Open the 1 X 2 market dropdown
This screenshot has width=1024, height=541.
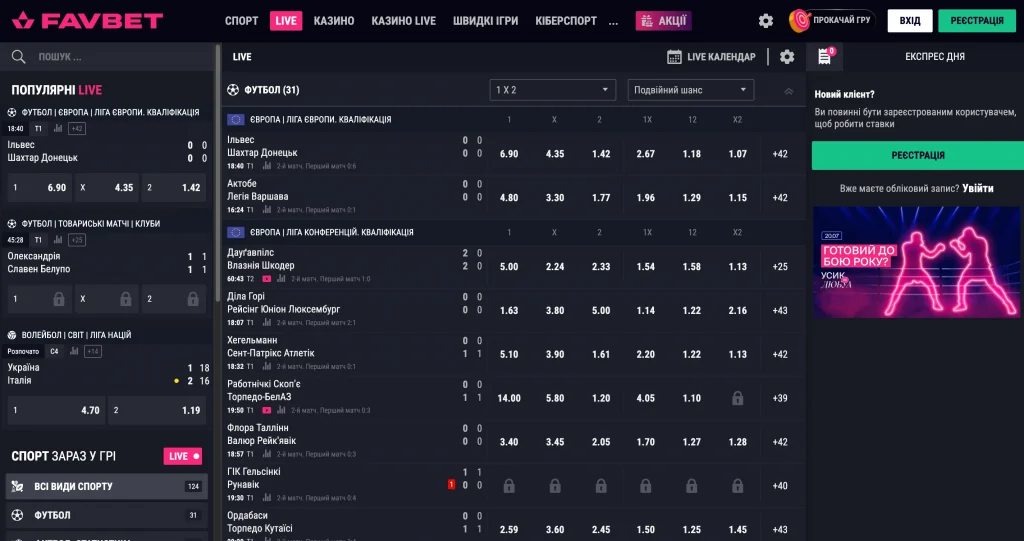pyautogui.click(x=552, y=90)
